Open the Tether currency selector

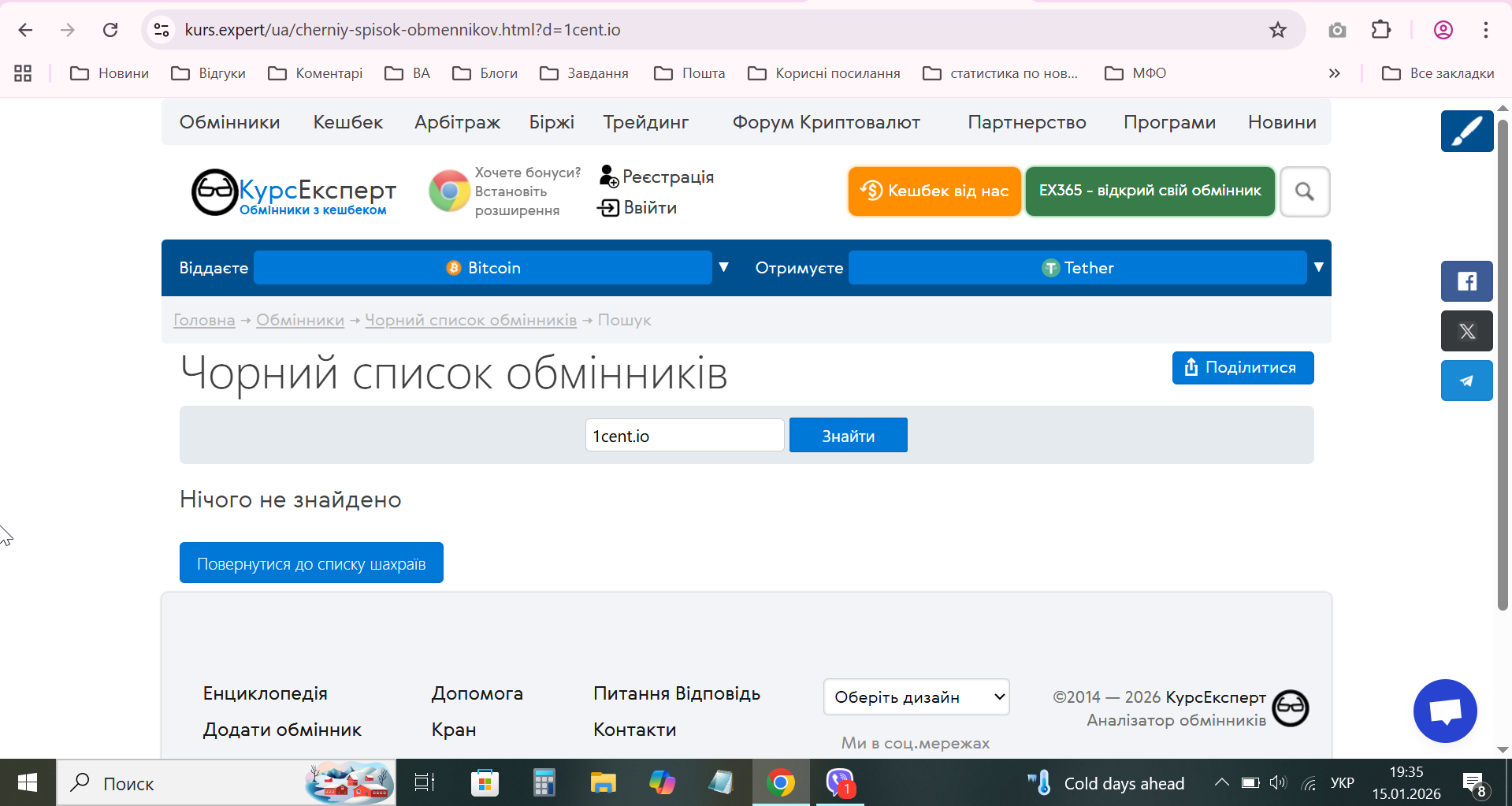tap(1077, 268)
